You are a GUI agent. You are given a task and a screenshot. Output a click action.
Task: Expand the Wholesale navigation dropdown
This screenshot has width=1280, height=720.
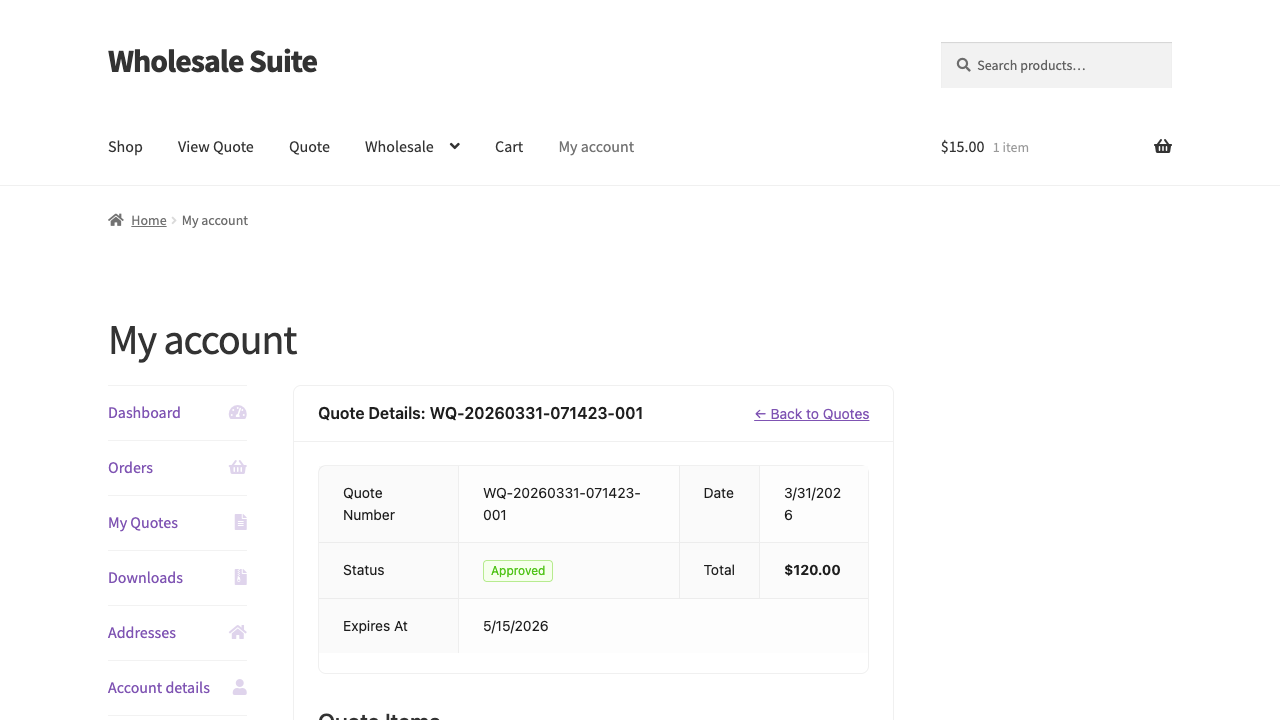400,147
